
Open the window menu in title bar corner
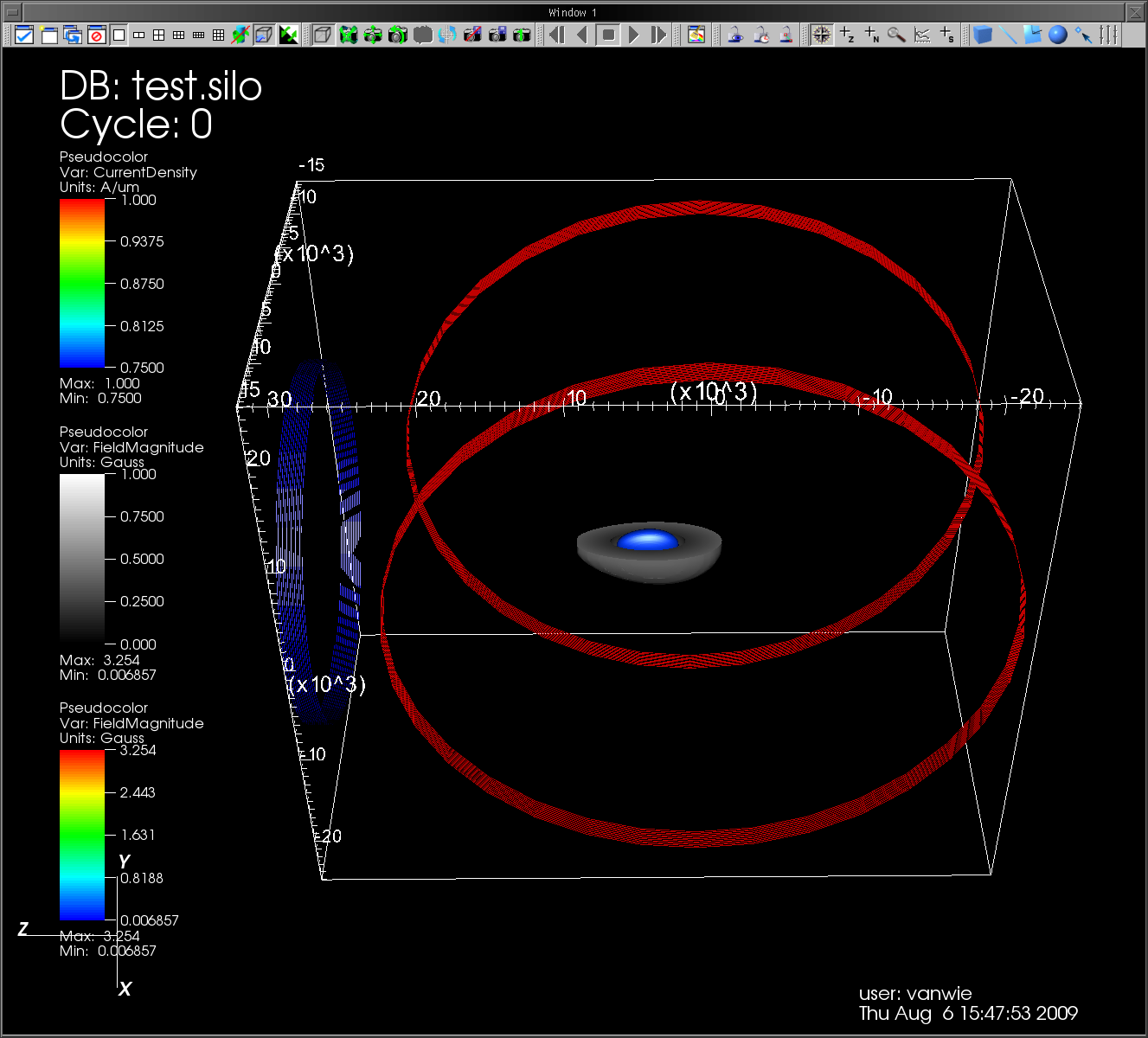pyautogui.click(x=12, y=12)
